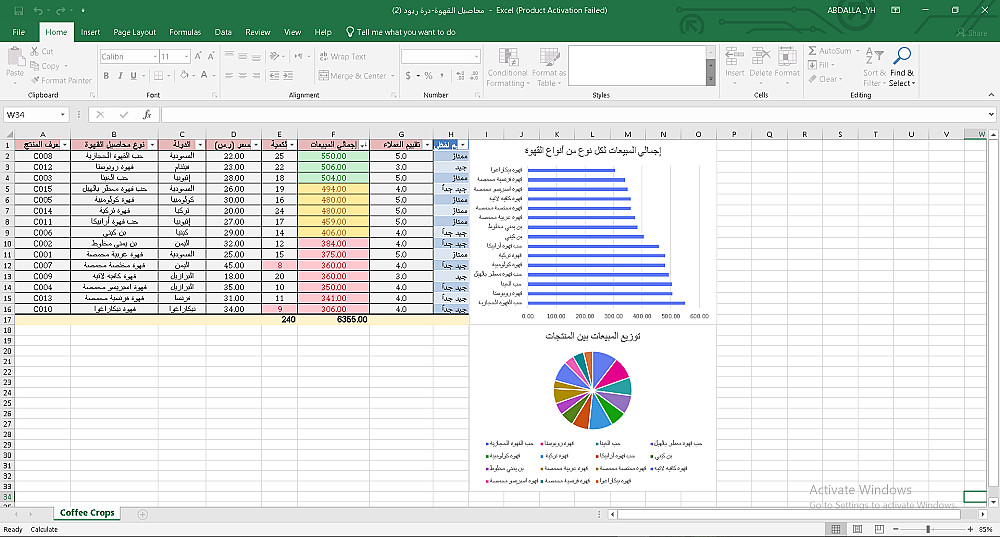Screen dimensions: 1000x537
Task: Open the File menu
Action: tap(18, 32)
